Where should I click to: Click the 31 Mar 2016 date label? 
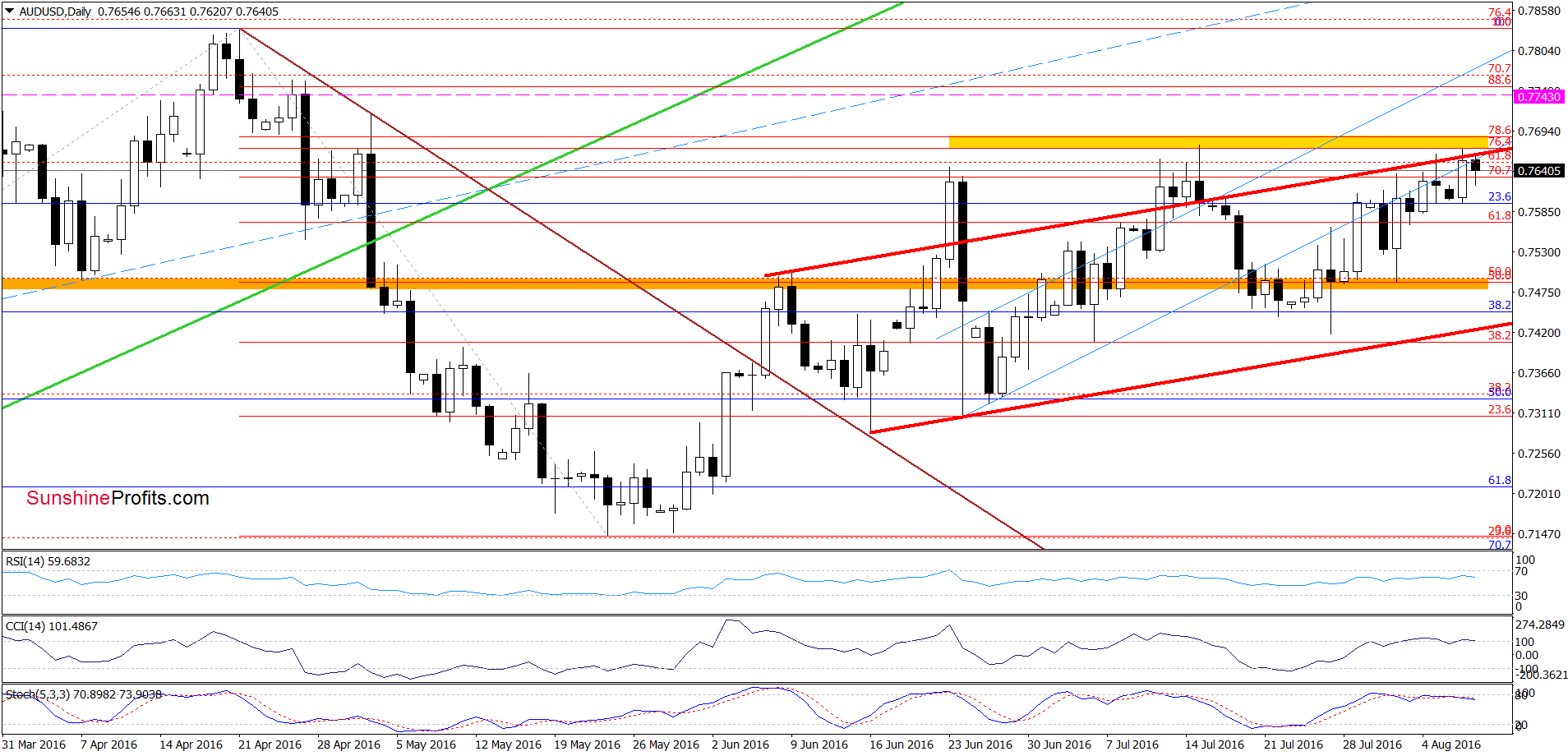click(34, 744)
